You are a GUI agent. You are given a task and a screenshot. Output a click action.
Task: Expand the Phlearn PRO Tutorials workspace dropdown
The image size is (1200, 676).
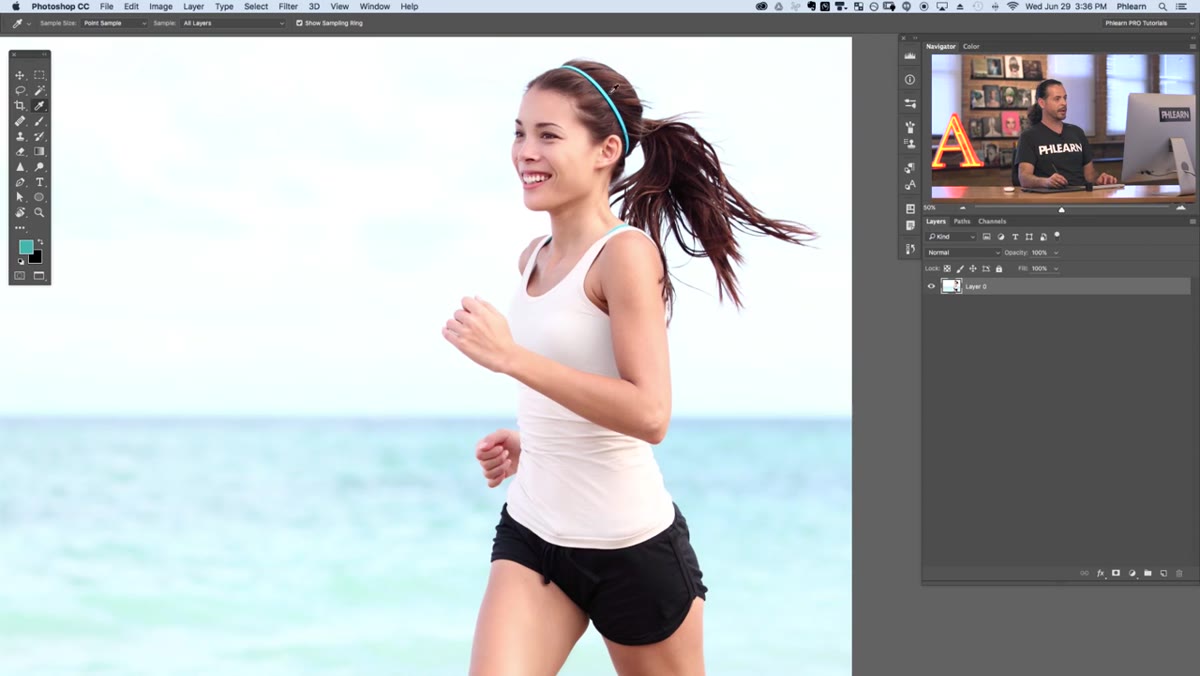click(x=1149, y=23)
